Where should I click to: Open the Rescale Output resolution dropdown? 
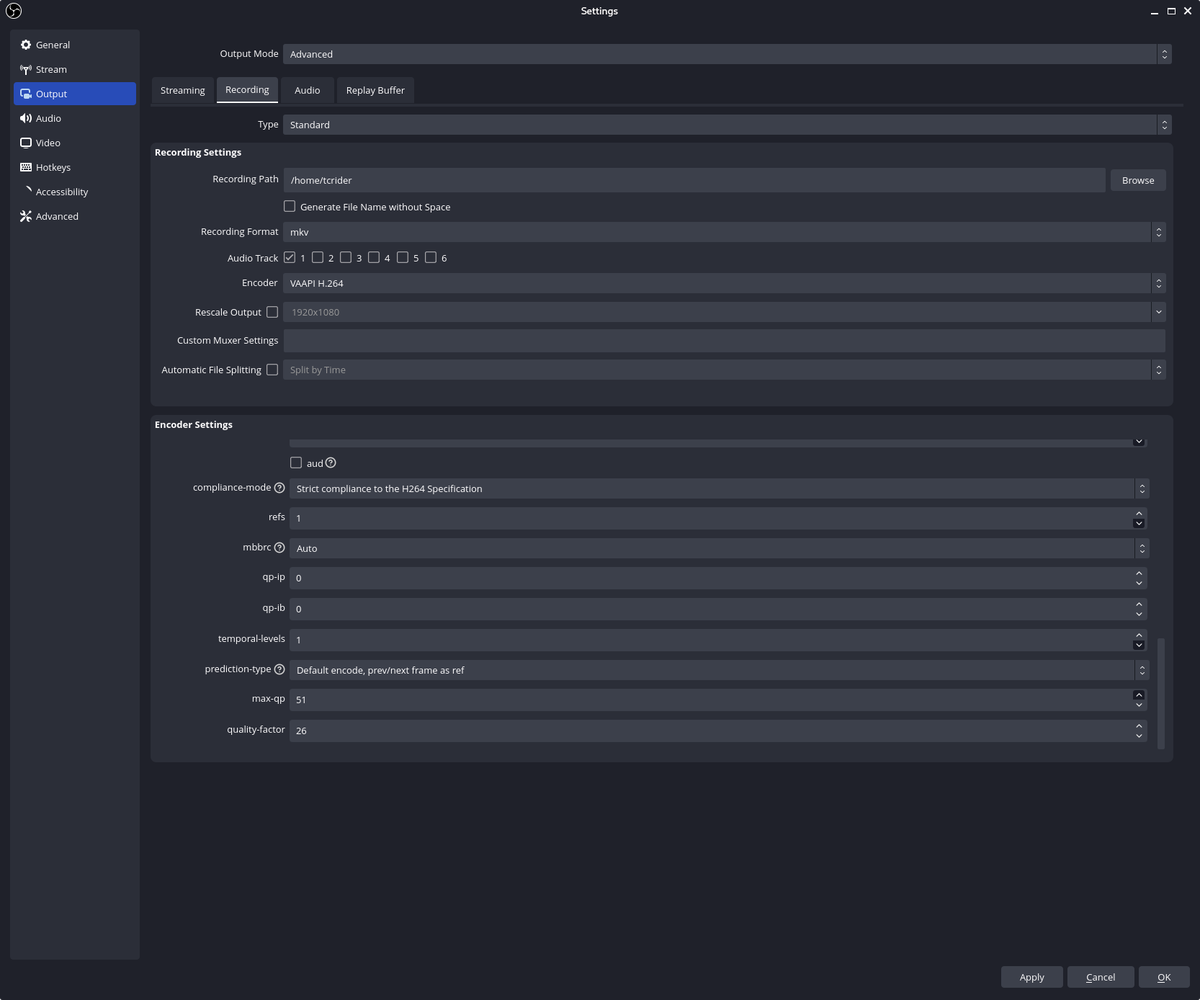point(724,312)
